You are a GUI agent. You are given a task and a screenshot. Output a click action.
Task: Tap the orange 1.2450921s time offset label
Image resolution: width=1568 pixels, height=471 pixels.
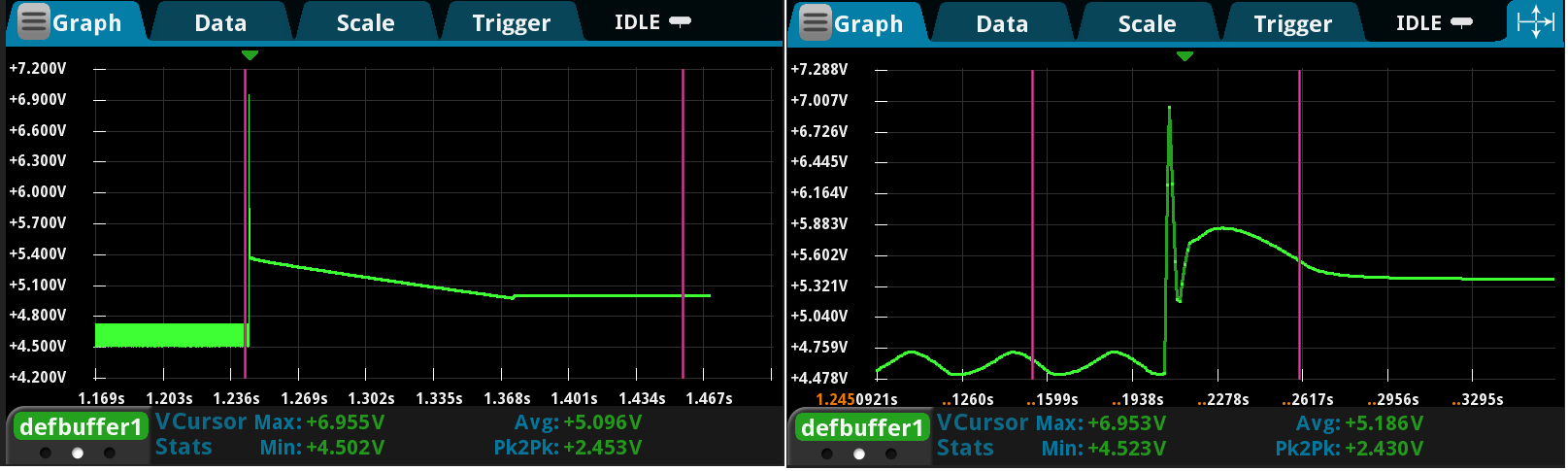856,399
